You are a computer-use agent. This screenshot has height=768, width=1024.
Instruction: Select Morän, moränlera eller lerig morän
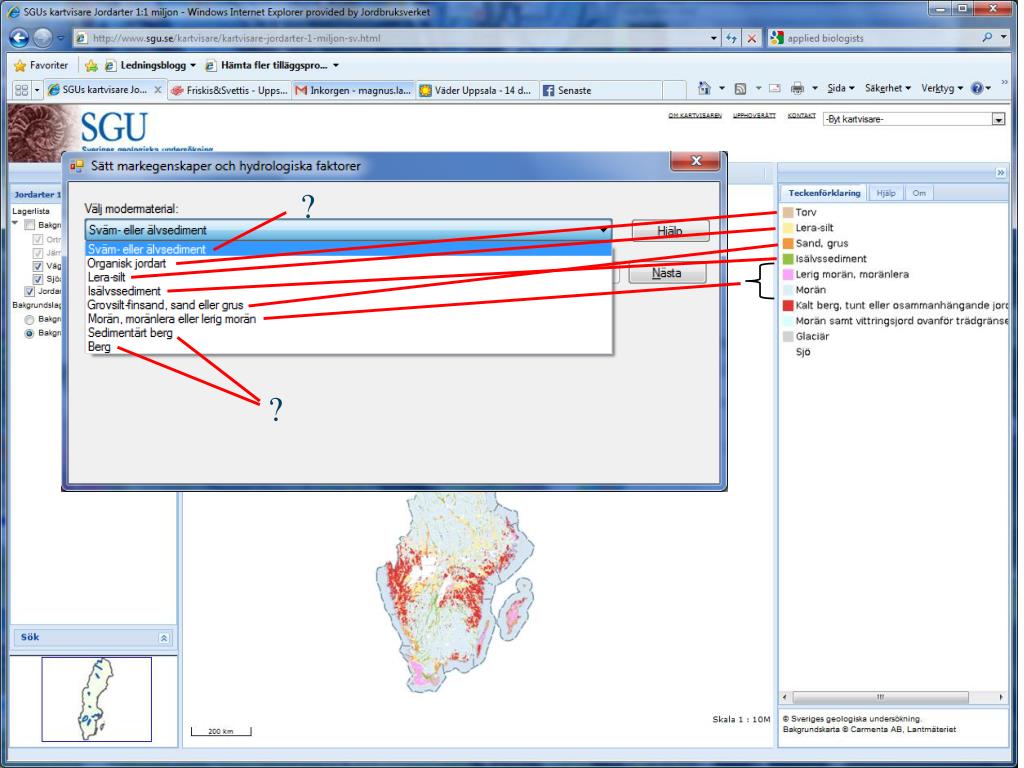349,319
